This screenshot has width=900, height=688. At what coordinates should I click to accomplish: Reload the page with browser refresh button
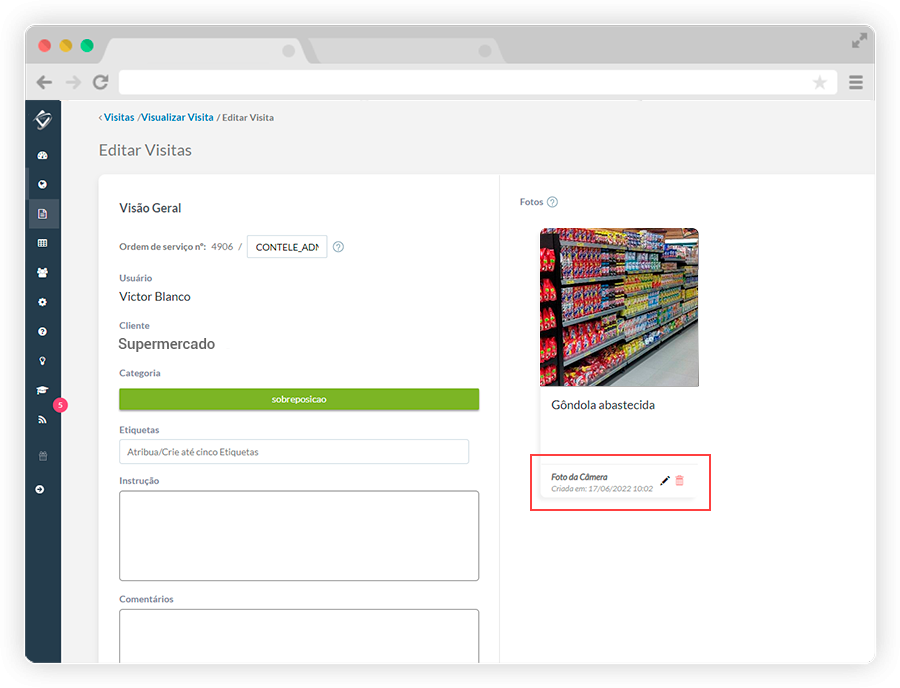coord(100,82)
